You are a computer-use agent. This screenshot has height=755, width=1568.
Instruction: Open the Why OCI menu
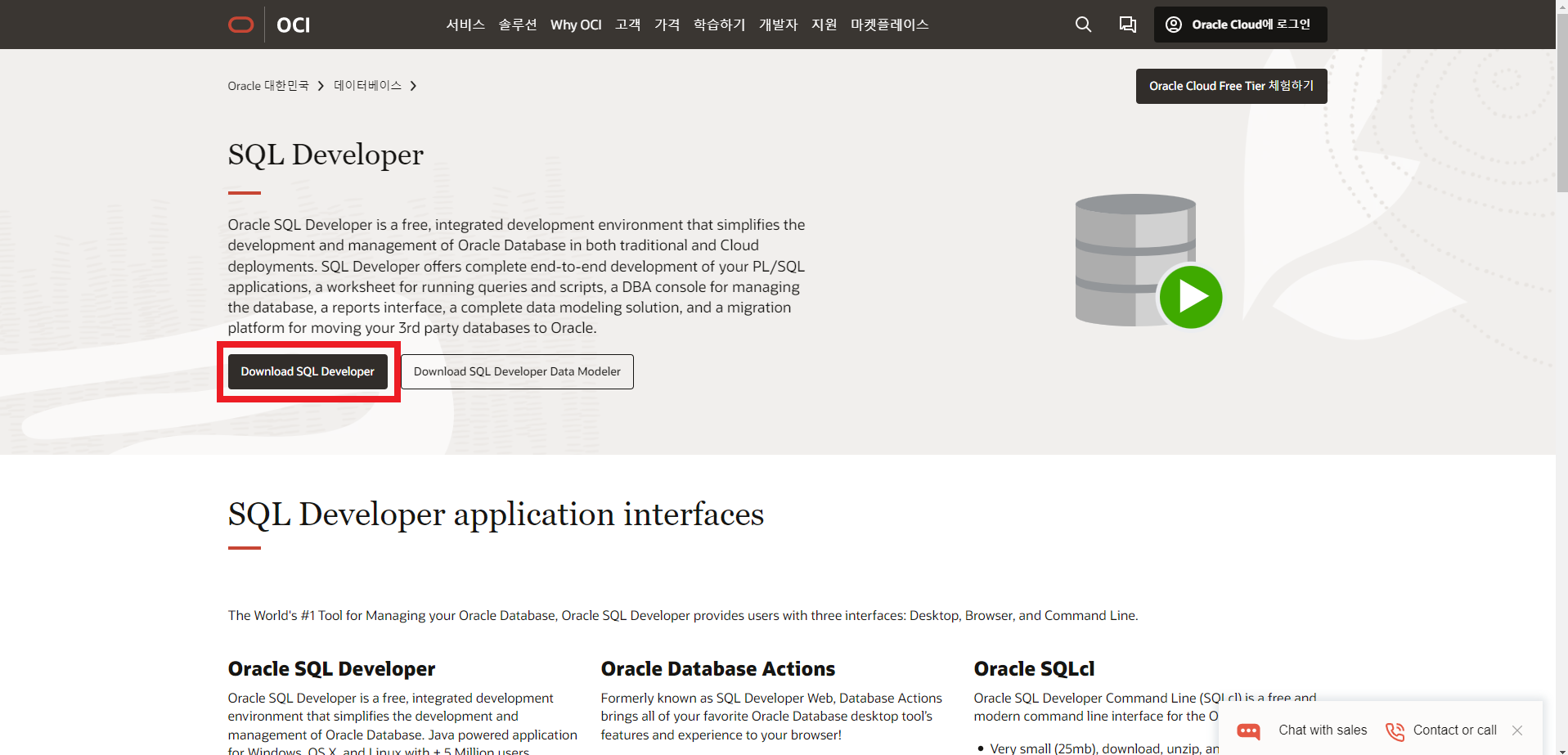[576, 25]
